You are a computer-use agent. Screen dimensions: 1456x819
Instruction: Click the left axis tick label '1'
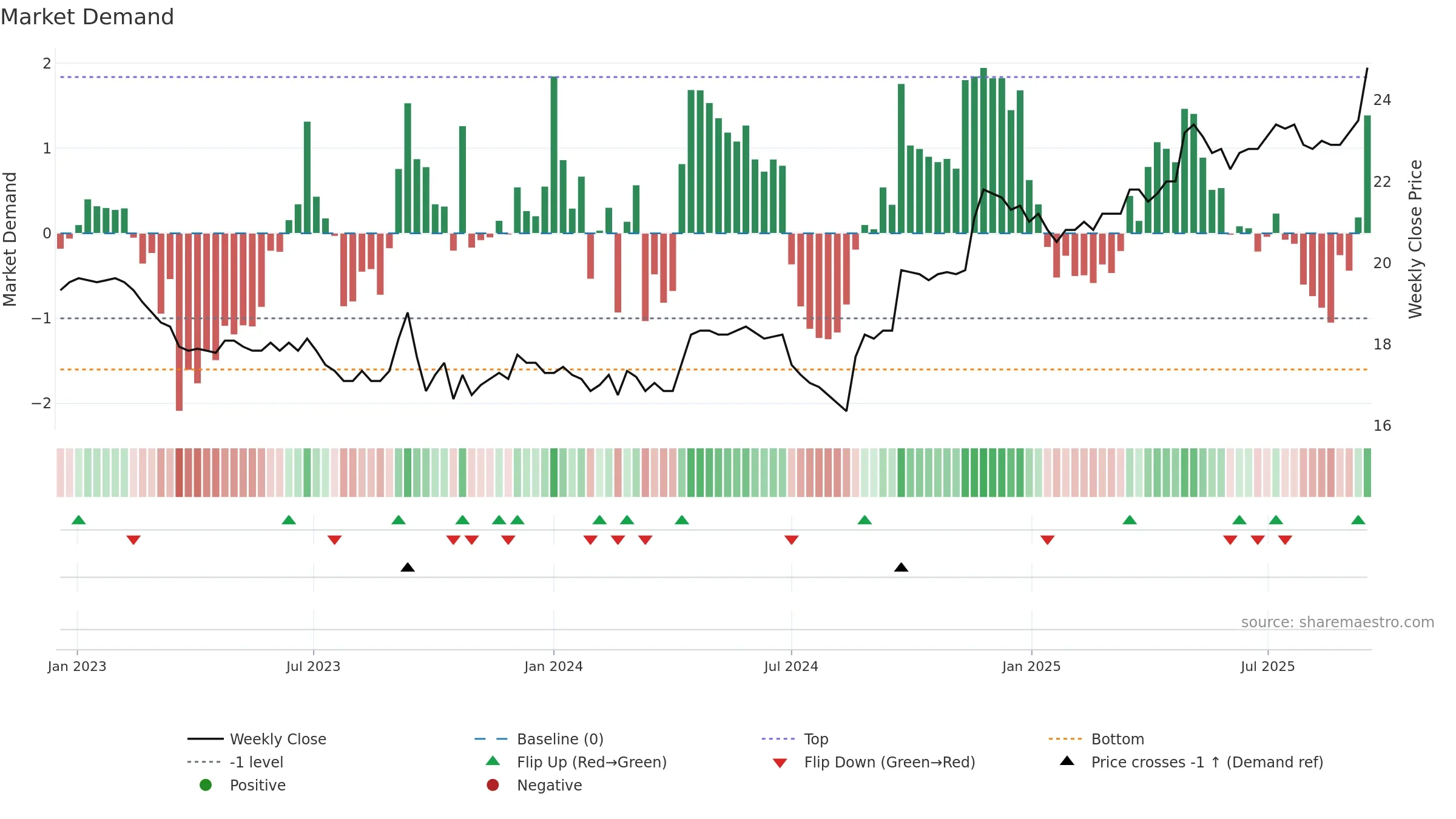[x=47, y=148]
